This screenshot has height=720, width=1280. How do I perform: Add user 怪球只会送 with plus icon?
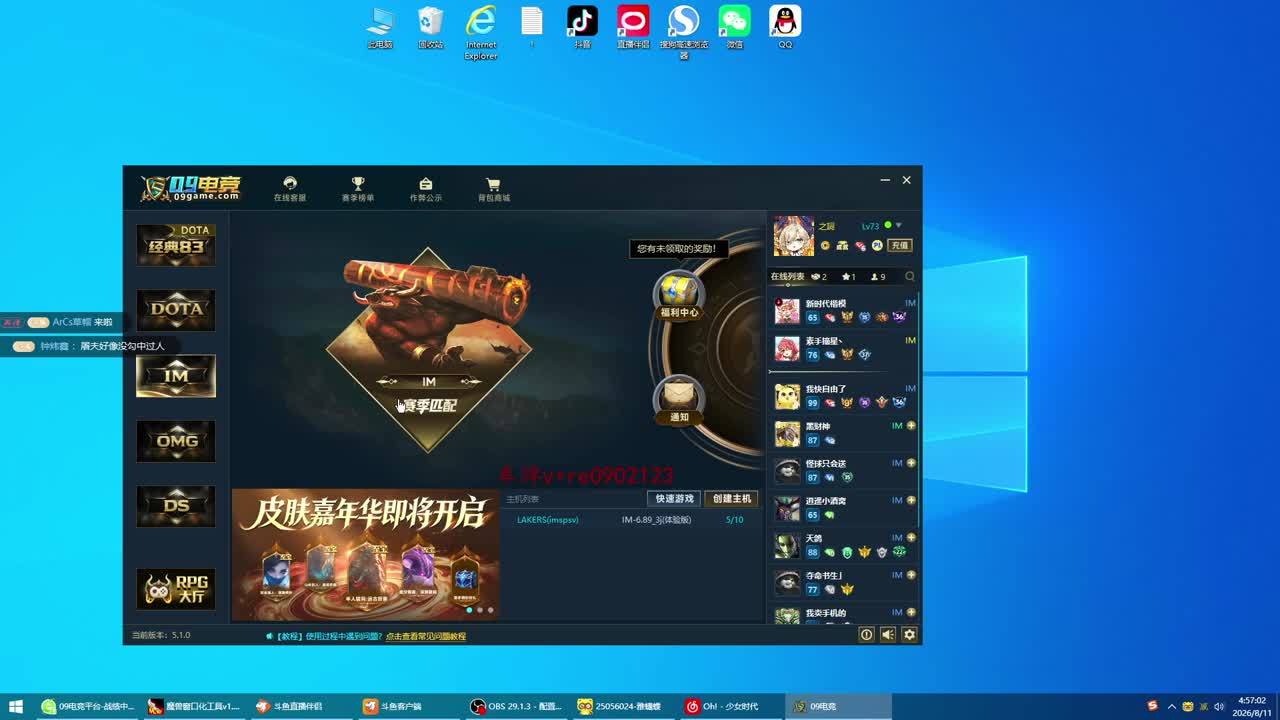coord(911,463)
